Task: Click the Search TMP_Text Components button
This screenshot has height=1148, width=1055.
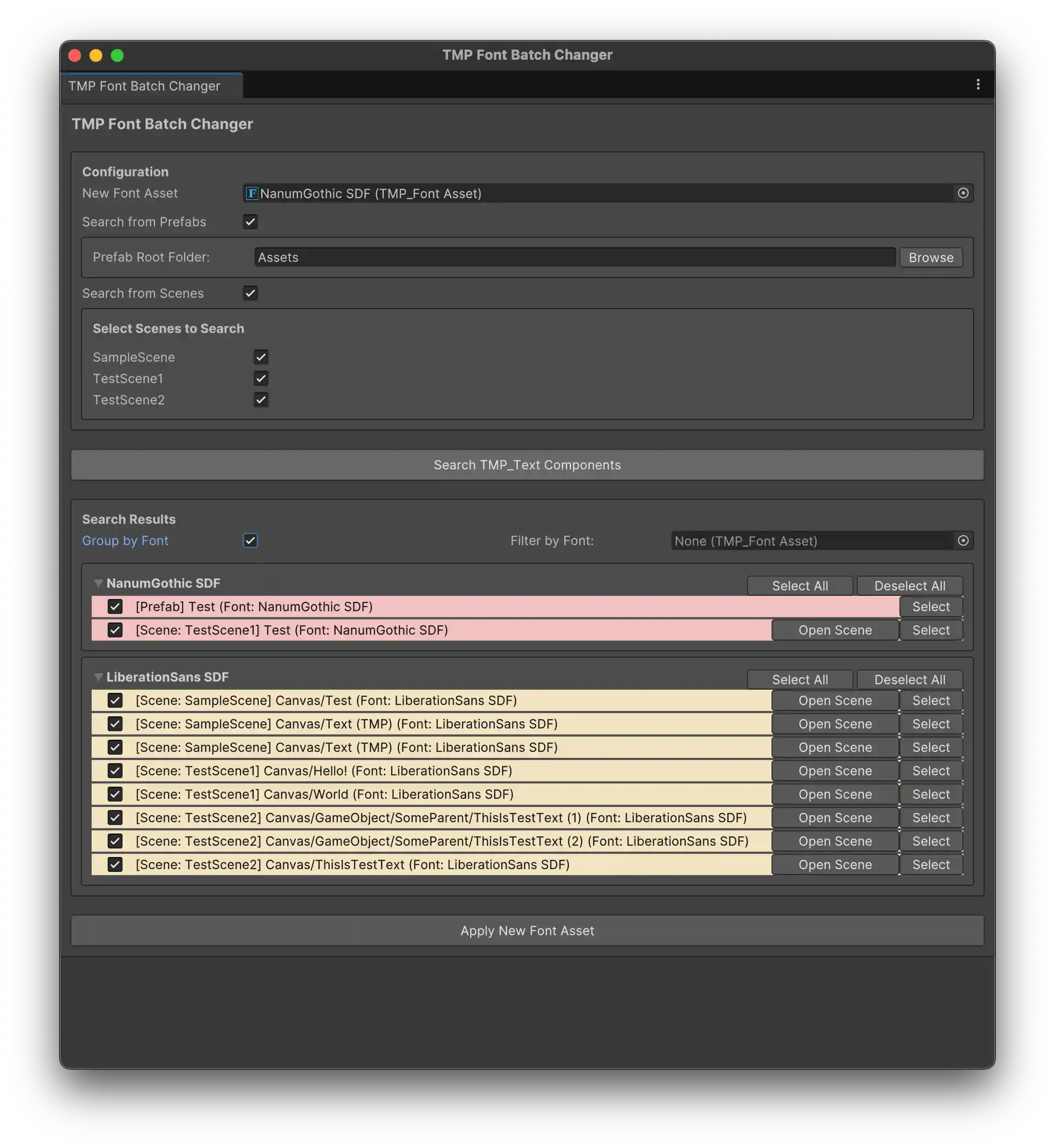Action: point(527,464)
